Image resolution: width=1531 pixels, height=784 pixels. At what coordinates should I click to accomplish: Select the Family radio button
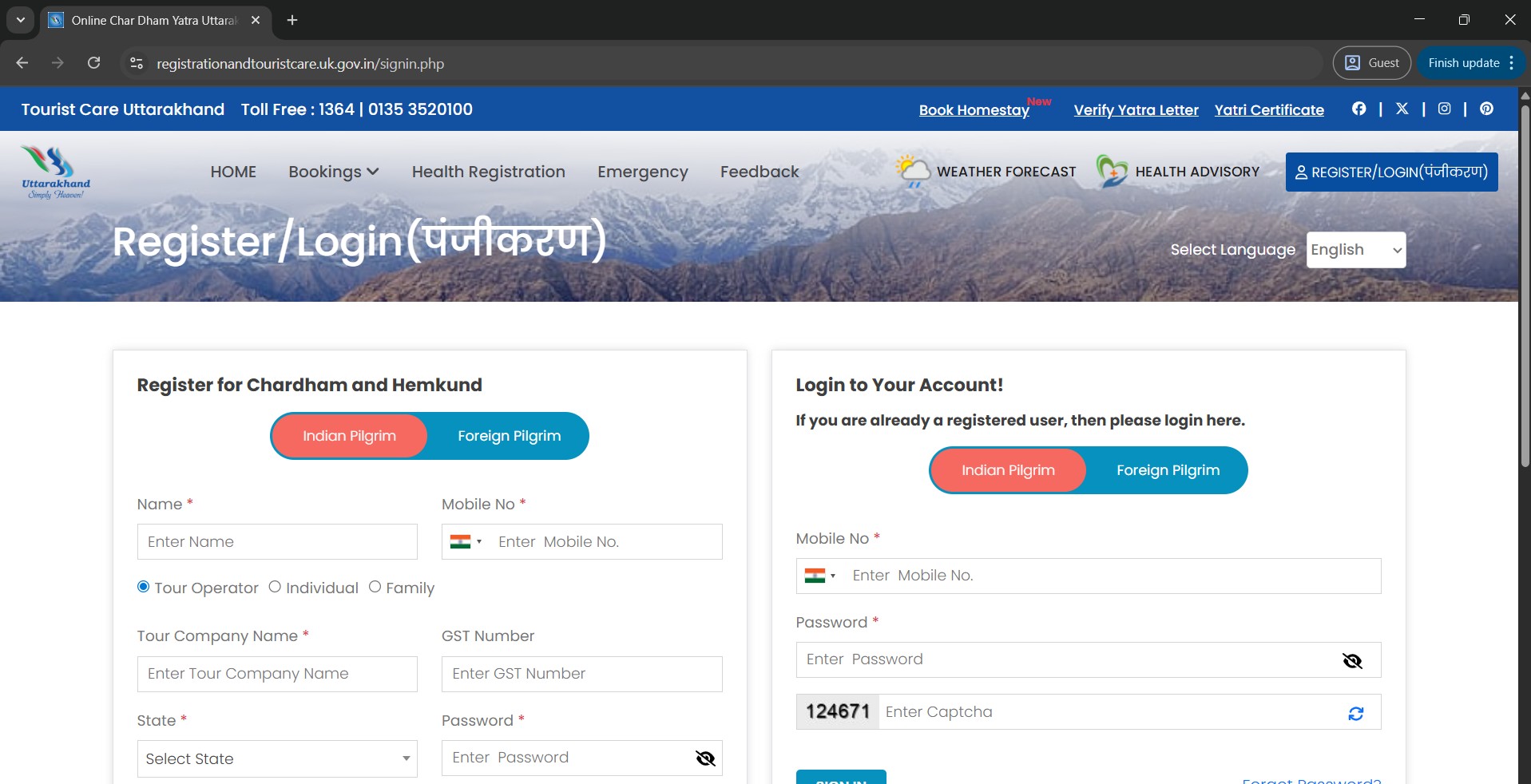pyautogui.click(x=375, y=587)
